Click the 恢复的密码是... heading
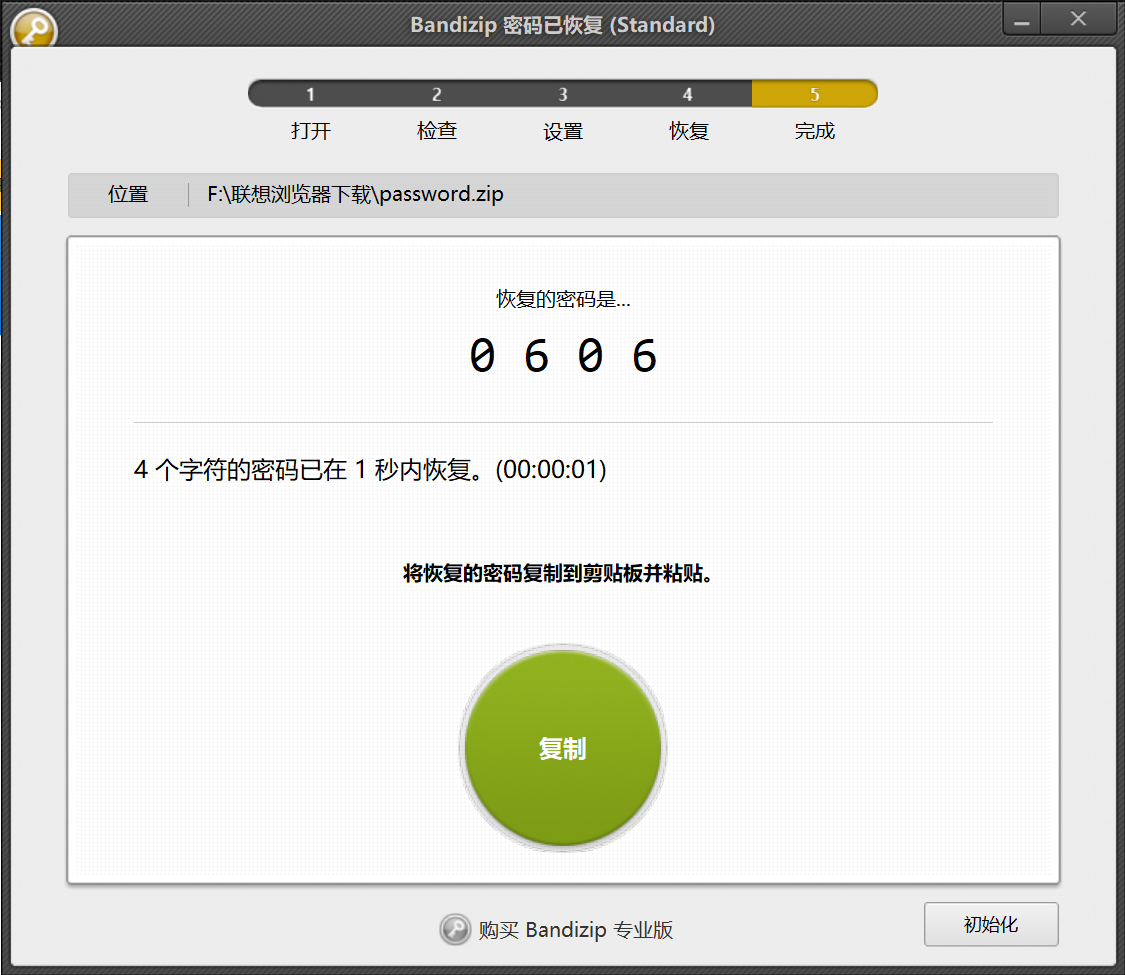Viewport: 1125px width, 975px height. (563, 299)
